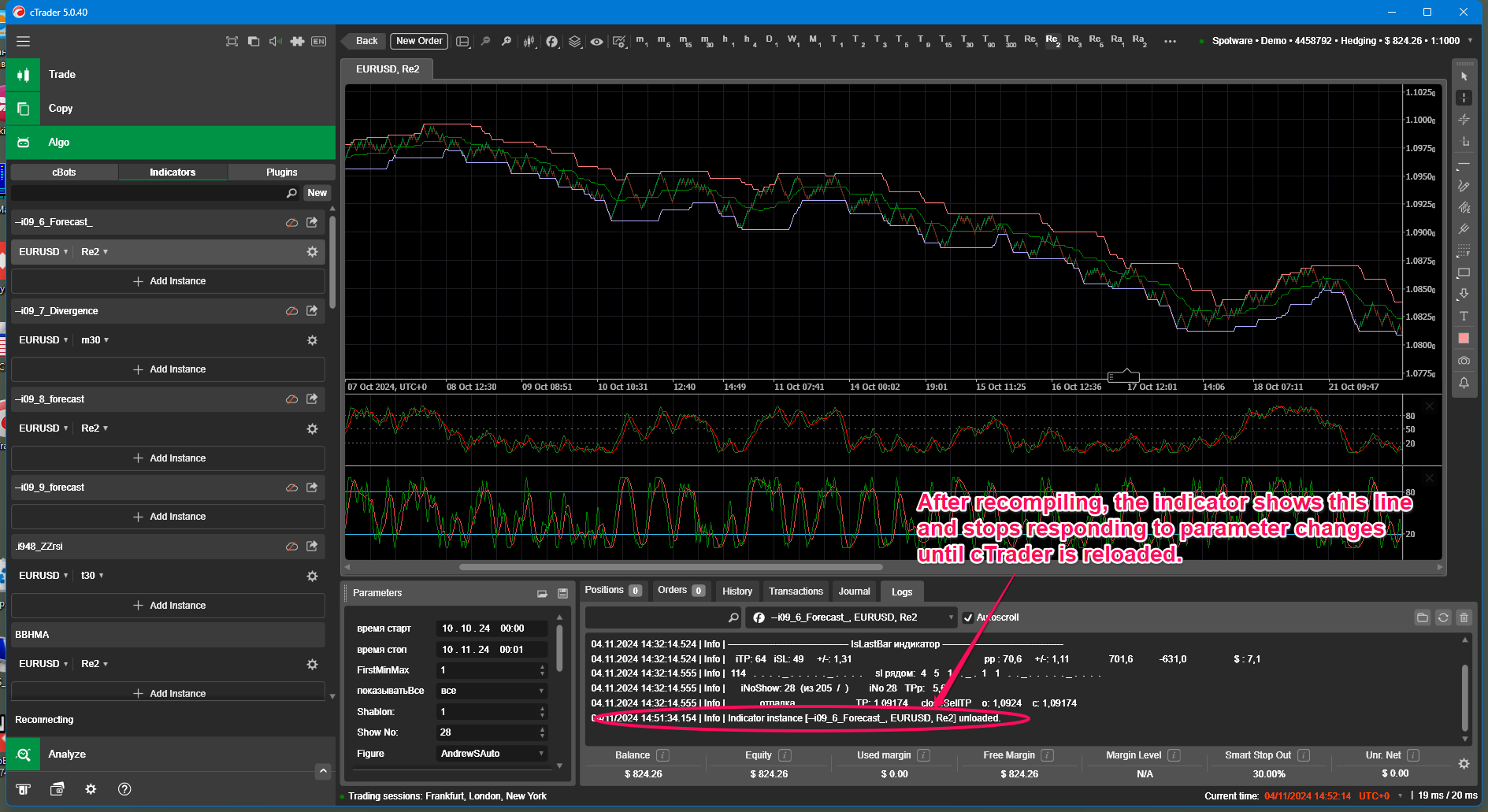The width and height of the screenshot is (1488, 812).
Task: Select the text T tool
Action: click(1464, 316)
